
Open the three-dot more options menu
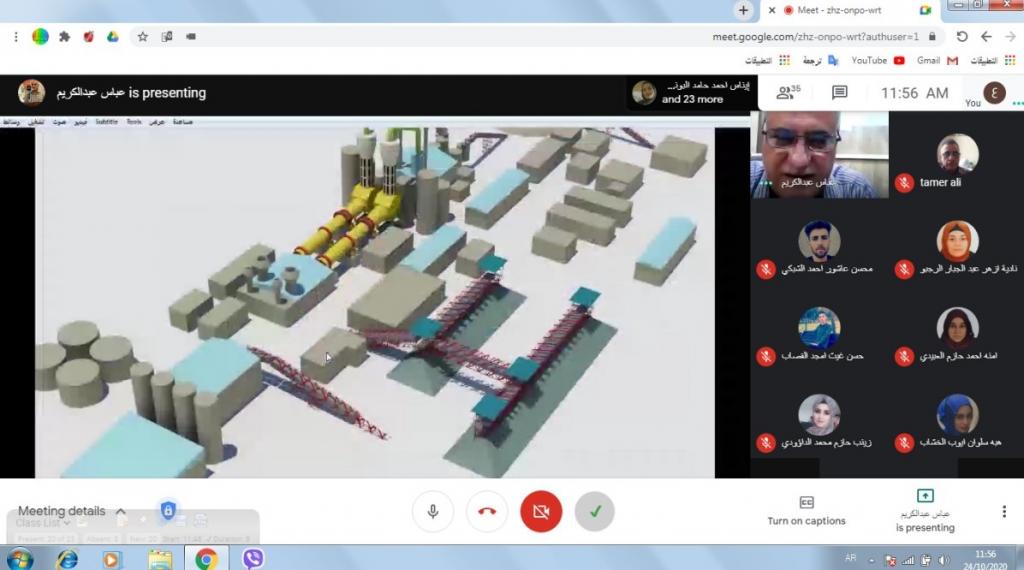pyautogui.click(x=1004, y=511)
